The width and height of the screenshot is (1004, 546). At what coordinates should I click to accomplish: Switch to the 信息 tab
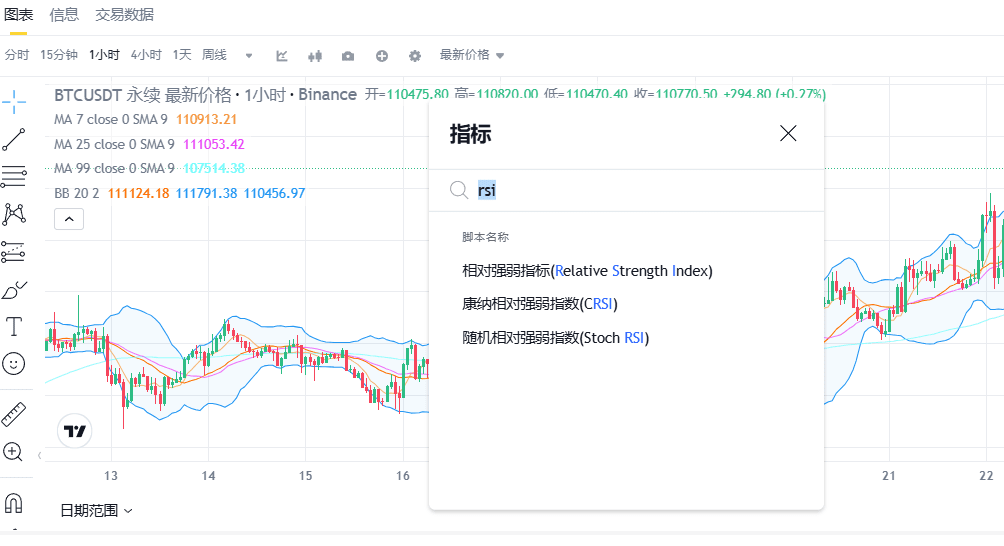pos(64,15)
